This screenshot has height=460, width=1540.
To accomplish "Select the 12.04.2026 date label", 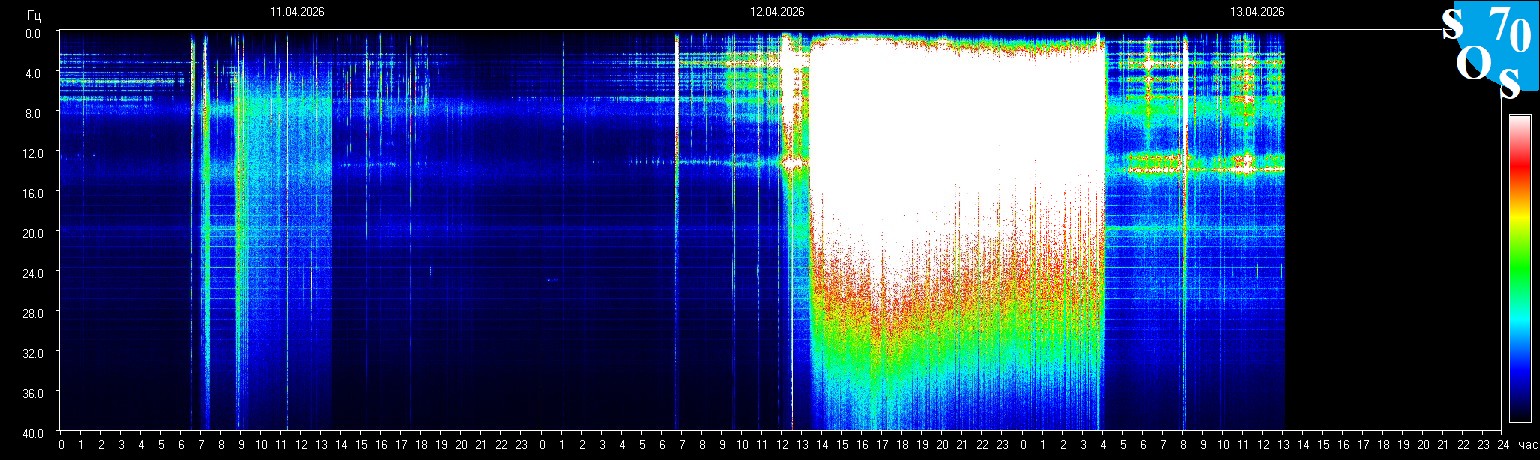I will point(777,12).
